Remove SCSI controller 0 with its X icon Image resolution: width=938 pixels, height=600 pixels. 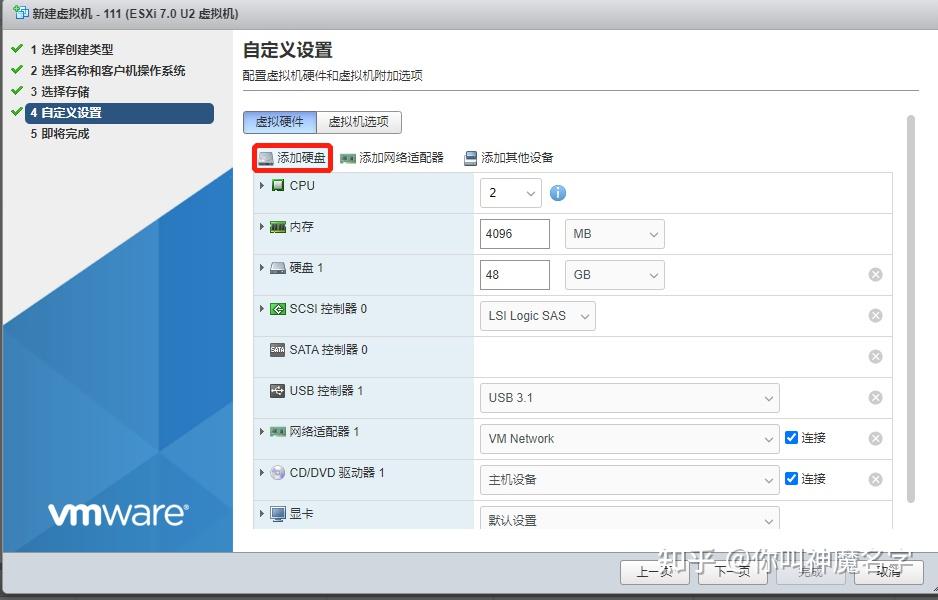click(x=875, y=315)
